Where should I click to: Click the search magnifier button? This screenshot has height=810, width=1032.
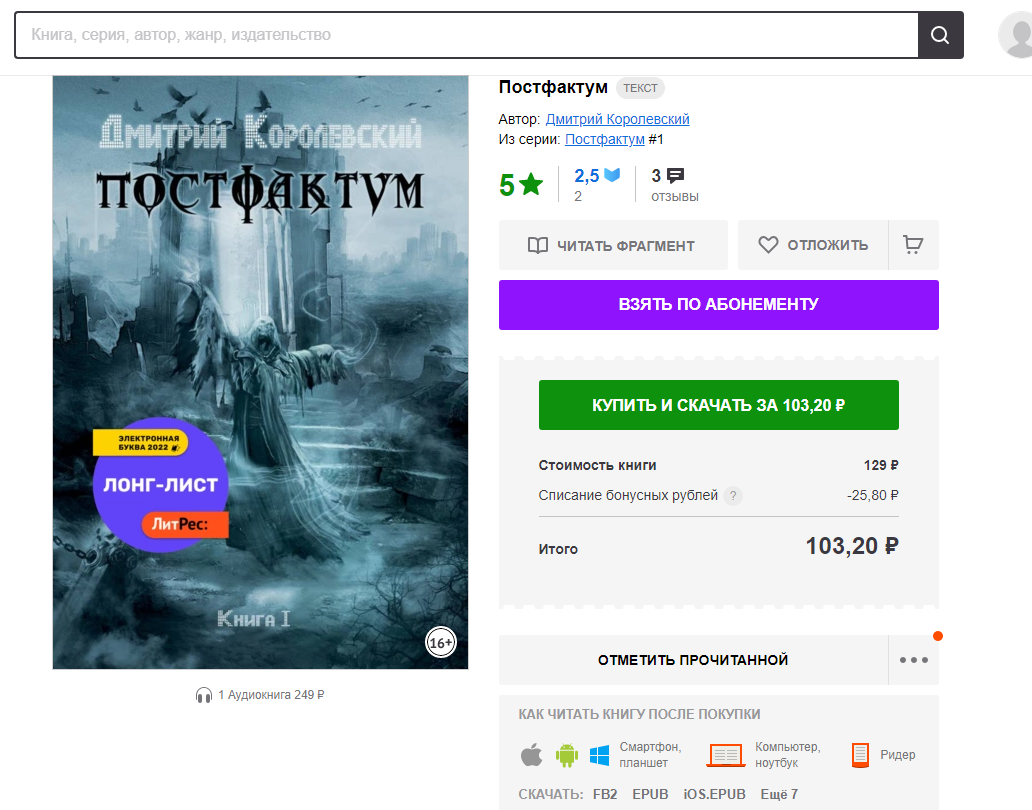tap(941, 35)
